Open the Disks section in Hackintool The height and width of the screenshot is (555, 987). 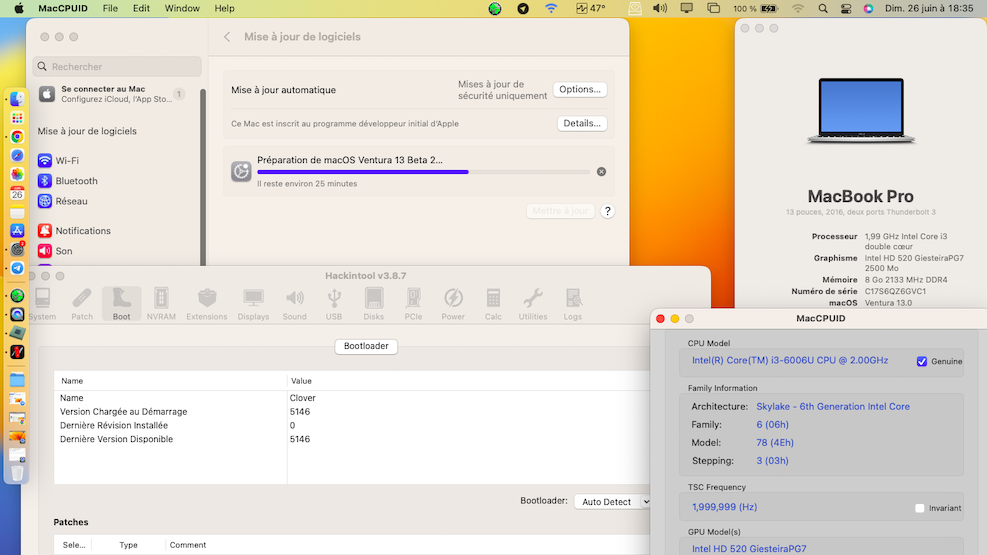click(373, 305)
